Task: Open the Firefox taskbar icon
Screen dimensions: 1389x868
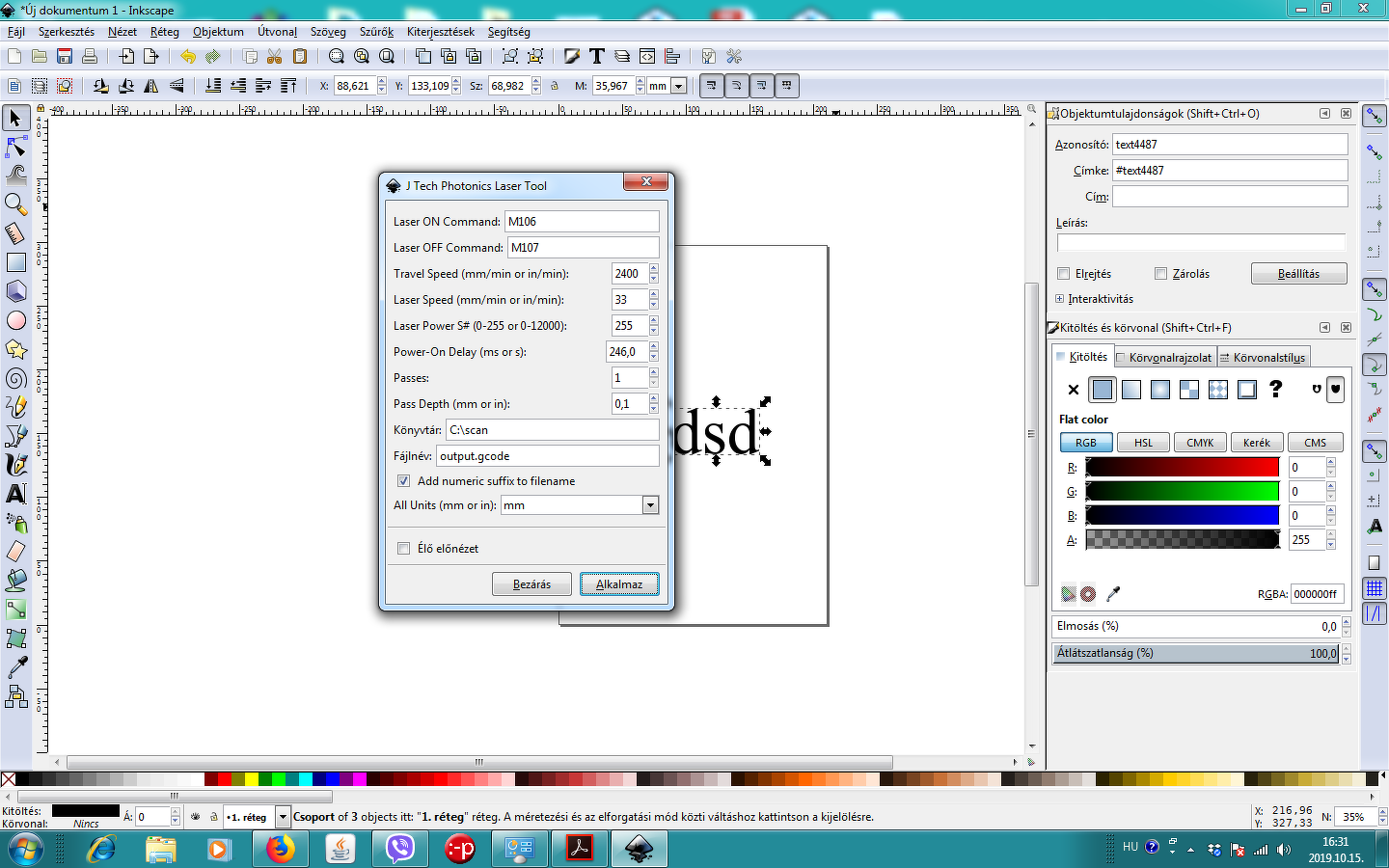Action: click(280, 849)
